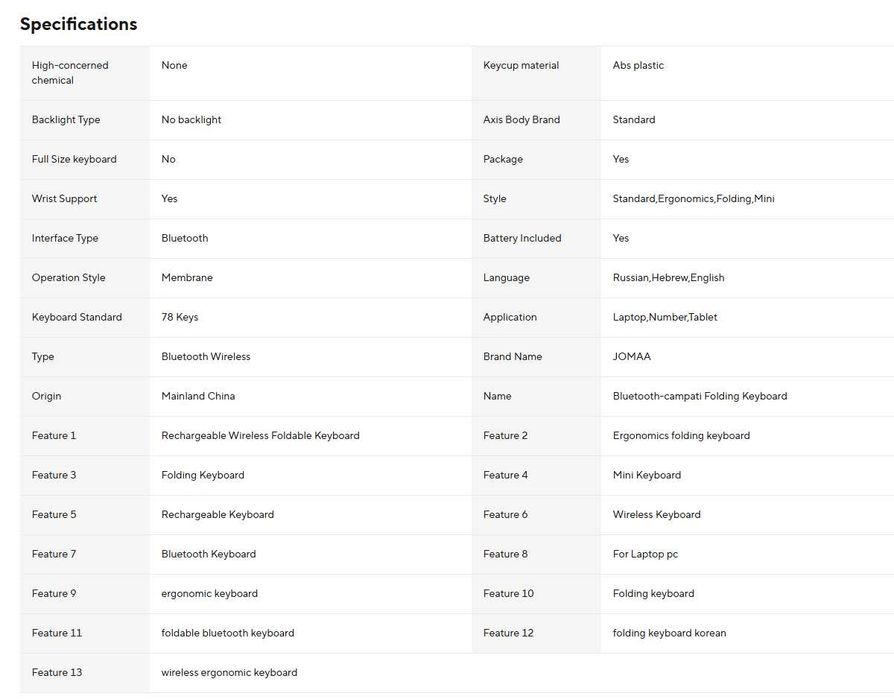Screen dimensions: 894x700
Task: Click the wireless ergonomic keyboard value
Action: [229, 673]
